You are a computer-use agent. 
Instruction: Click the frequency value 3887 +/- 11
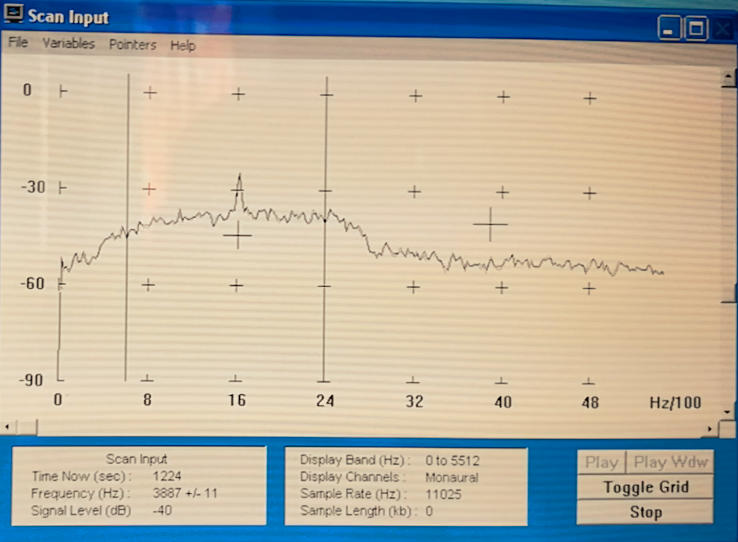pyautogui.click(x=184, y=493)
